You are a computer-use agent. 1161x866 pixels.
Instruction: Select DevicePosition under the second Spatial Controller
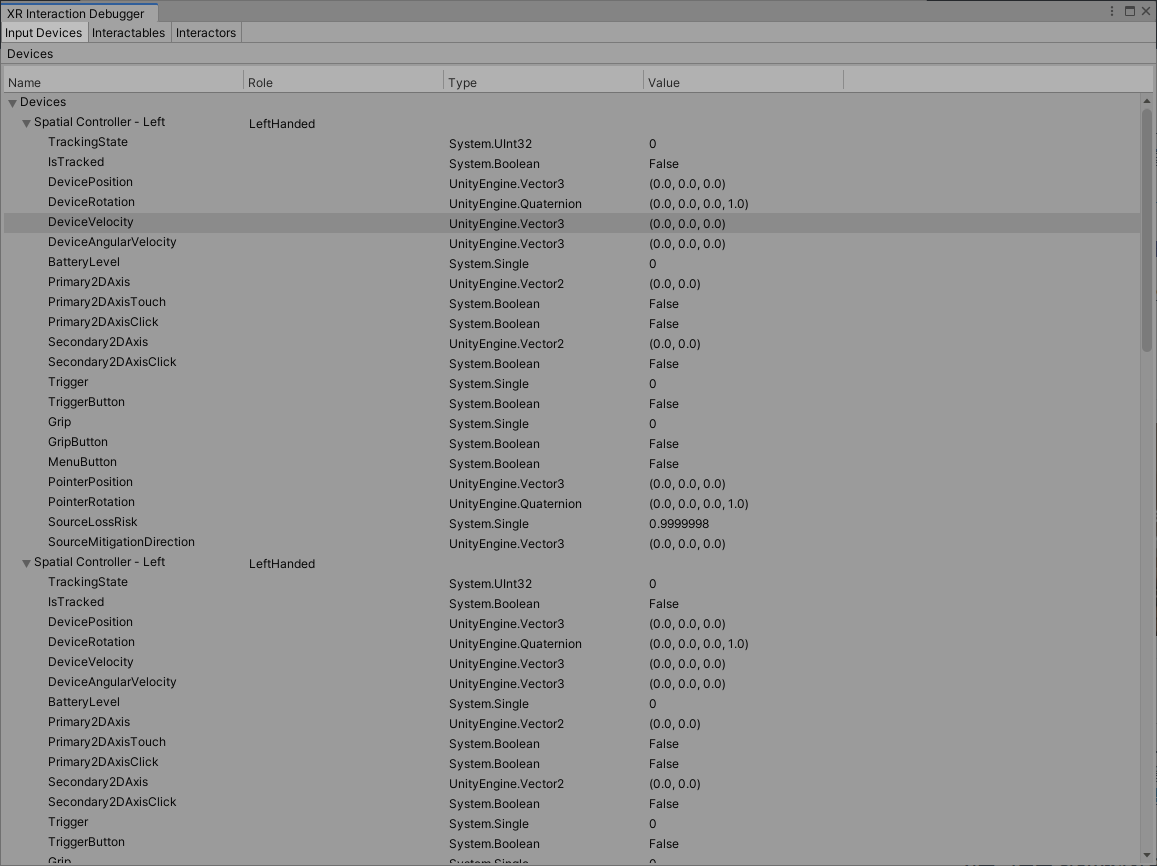(x=572, y=623)
